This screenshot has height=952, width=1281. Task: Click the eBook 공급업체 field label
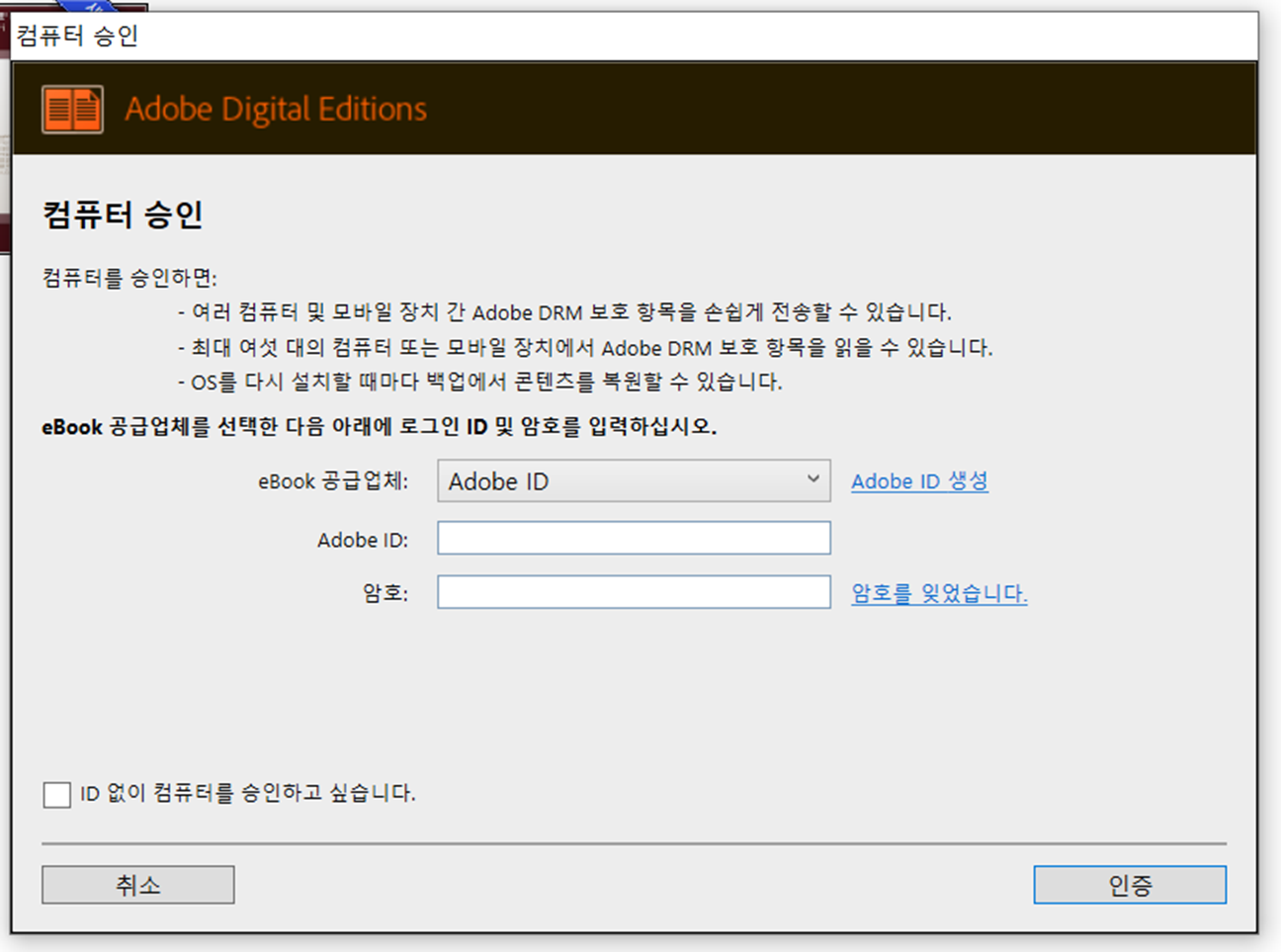[x=333, y=481]
